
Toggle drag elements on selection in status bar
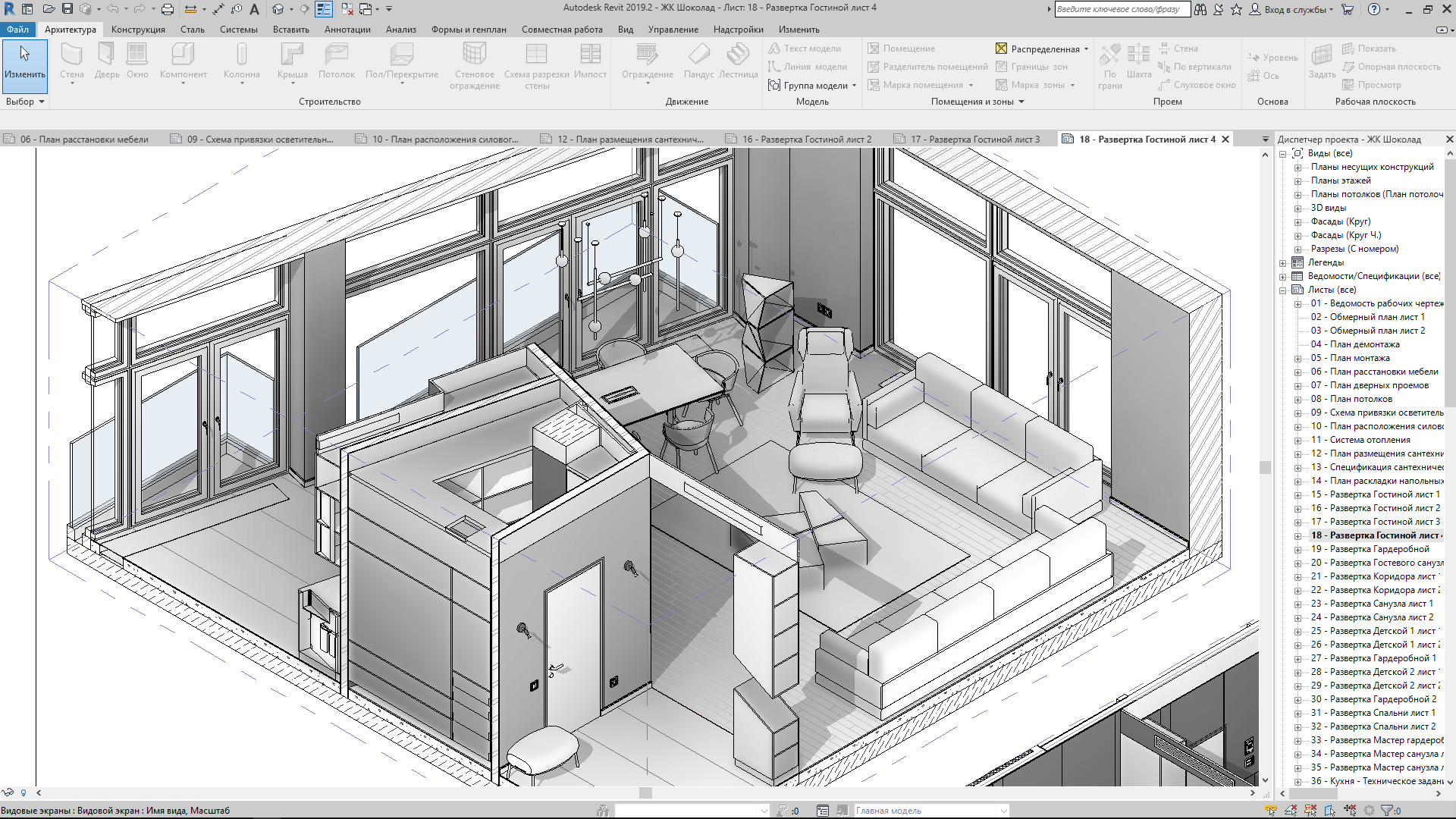tap(1350, 811)
